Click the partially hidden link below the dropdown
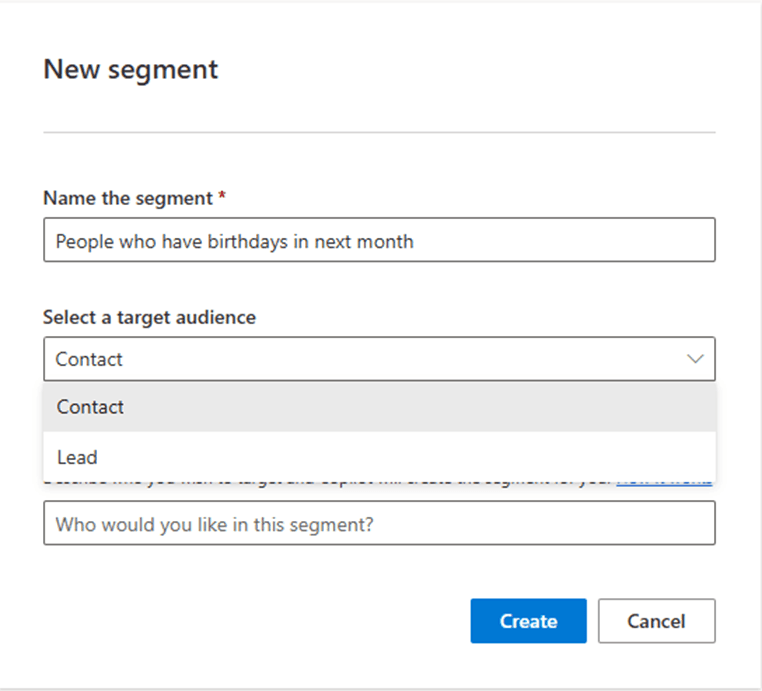Image resolution: width=762 pixels, height=691 pixels. pyautogui.click(x=664, y=480)
